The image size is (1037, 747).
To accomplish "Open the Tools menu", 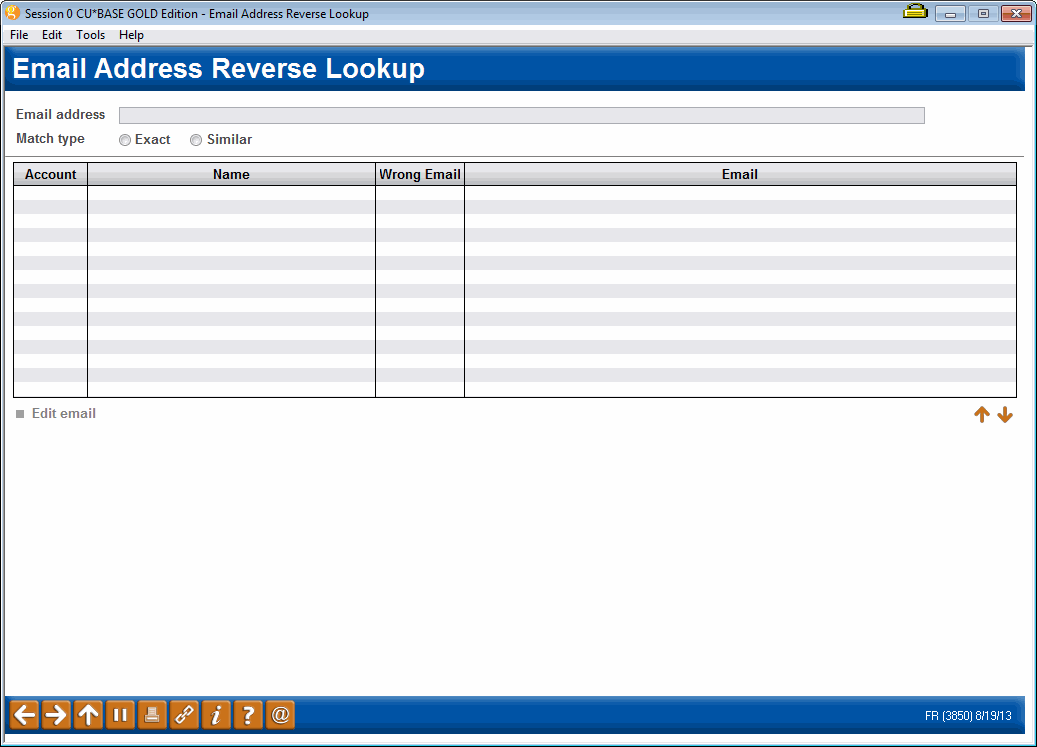I will click(90, 34).
